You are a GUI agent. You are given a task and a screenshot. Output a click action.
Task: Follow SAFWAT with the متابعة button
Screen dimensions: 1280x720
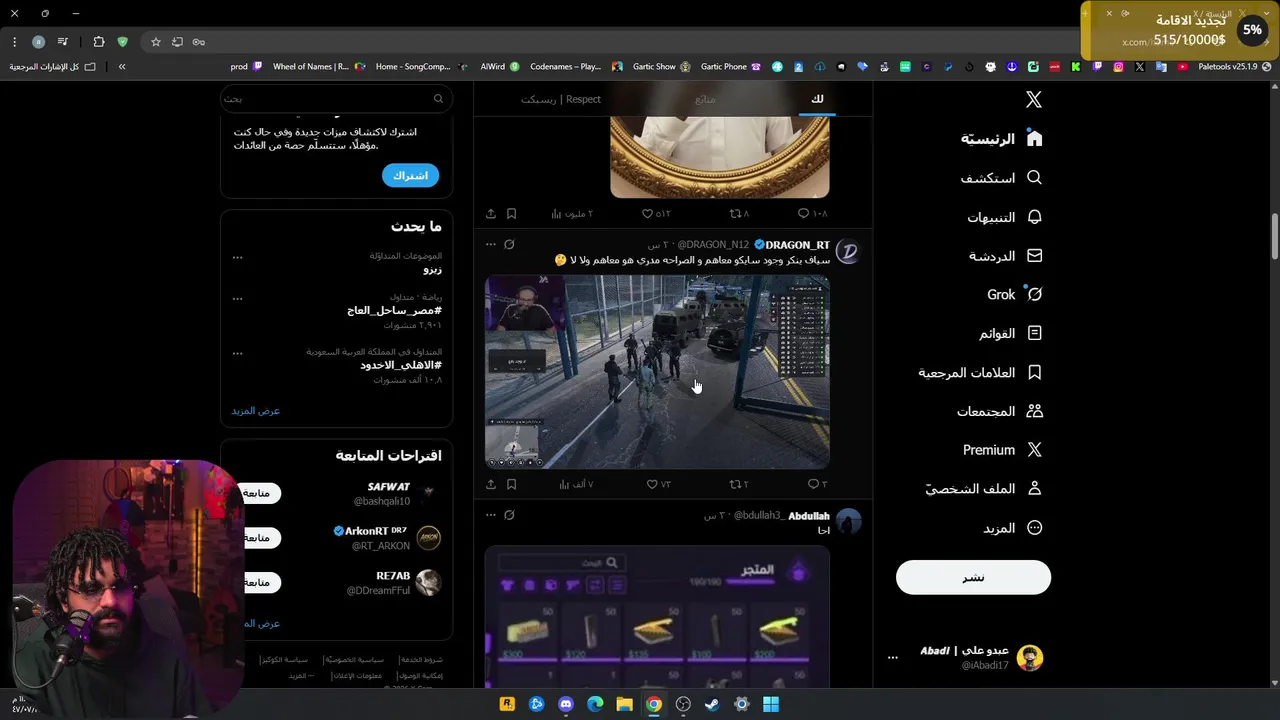(x=259, y=493)
